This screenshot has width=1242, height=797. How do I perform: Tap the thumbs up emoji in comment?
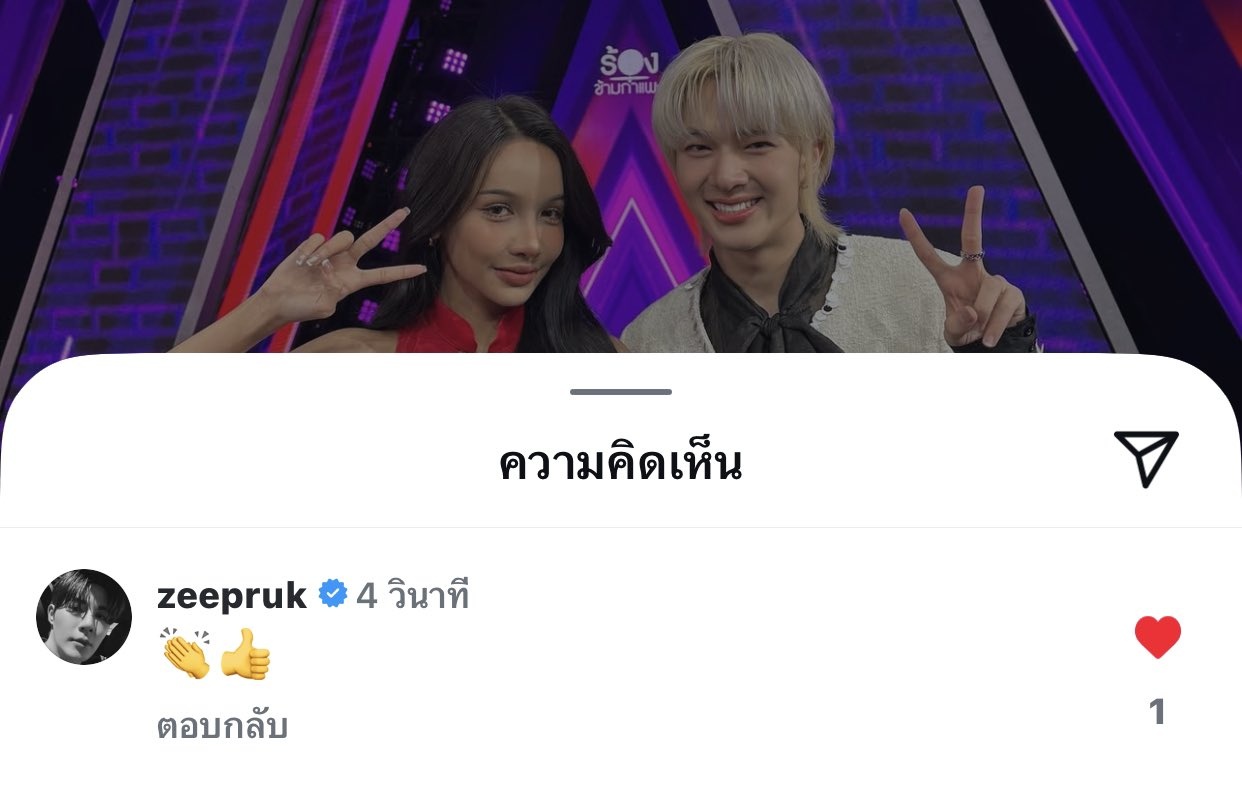point(245,655)
